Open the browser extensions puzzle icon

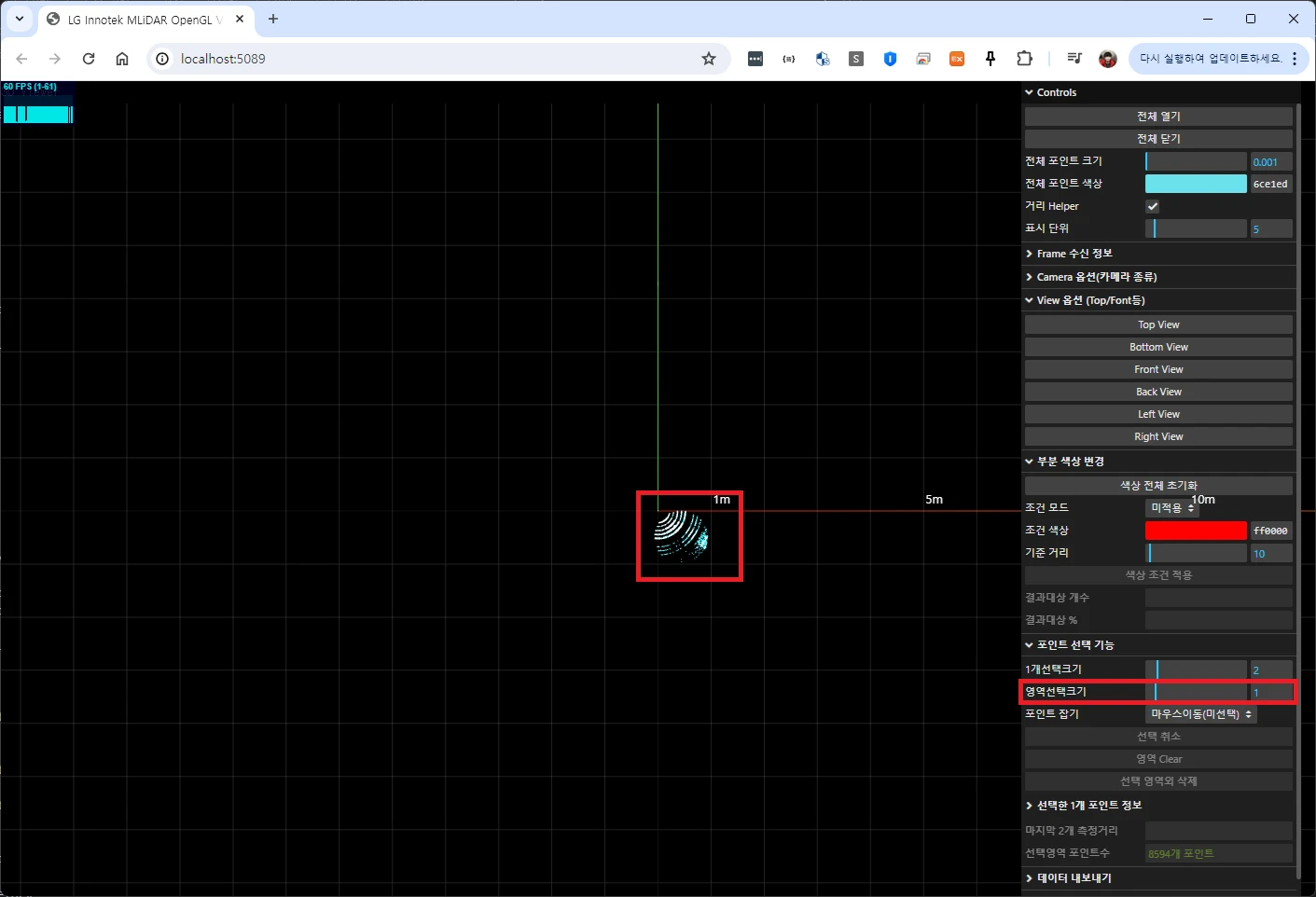coord(1024,59)
